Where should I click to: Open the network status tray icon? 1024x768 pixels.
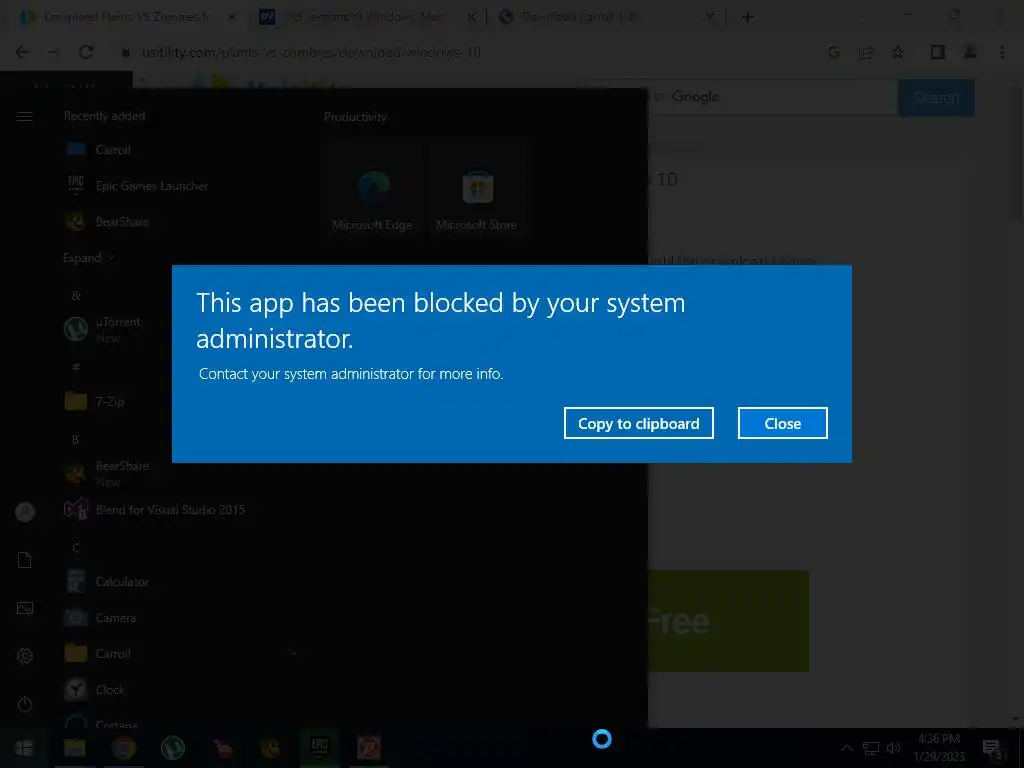click(x=871, y=748)
